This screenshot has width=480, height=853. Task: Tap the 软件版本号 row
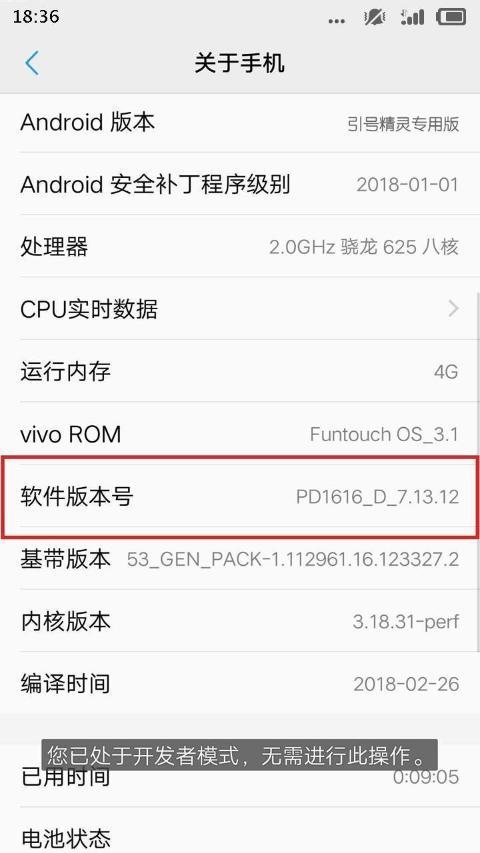[x=240, y=497]
